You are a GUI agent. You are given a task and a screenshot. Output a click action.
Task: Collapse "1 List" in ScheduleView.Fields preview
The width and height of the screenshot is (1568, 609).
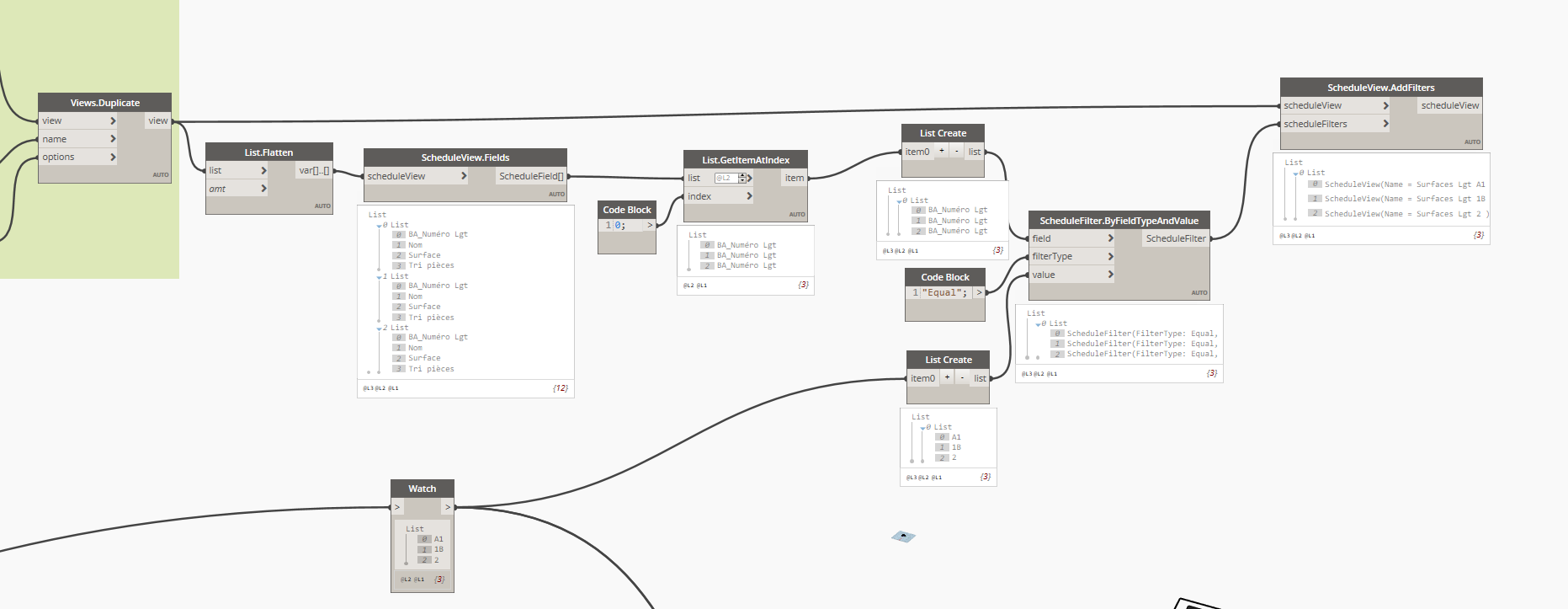380,277
